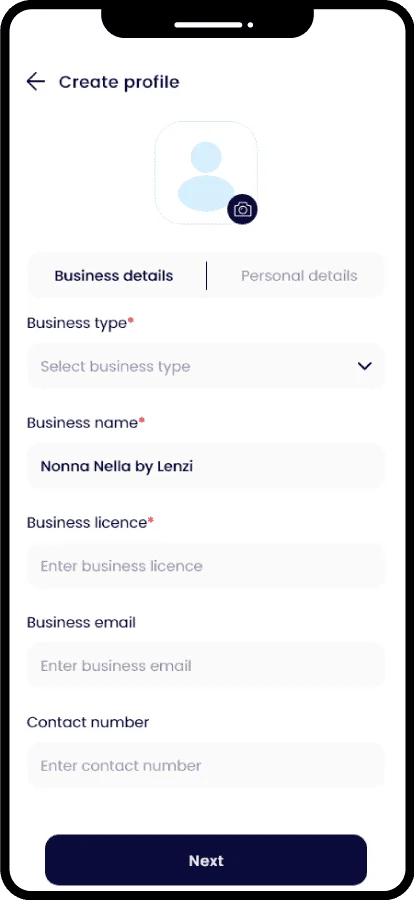414x900 pixels.
Task: Select the profile avatar placeholder image
Action: tap(206, 172)
